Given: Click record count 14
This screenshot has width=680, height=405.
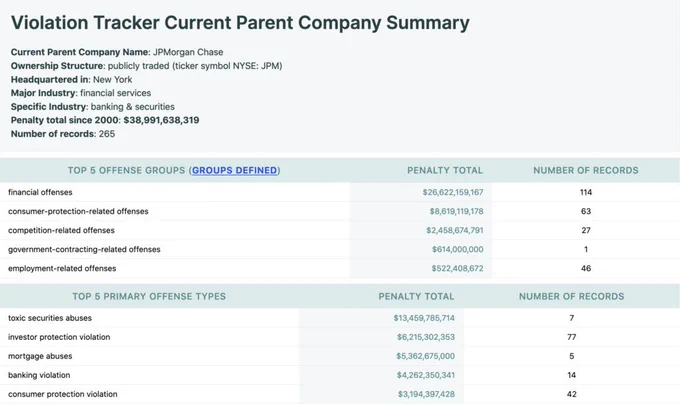Looking at the screenshot, I should (x=572, y=375).
